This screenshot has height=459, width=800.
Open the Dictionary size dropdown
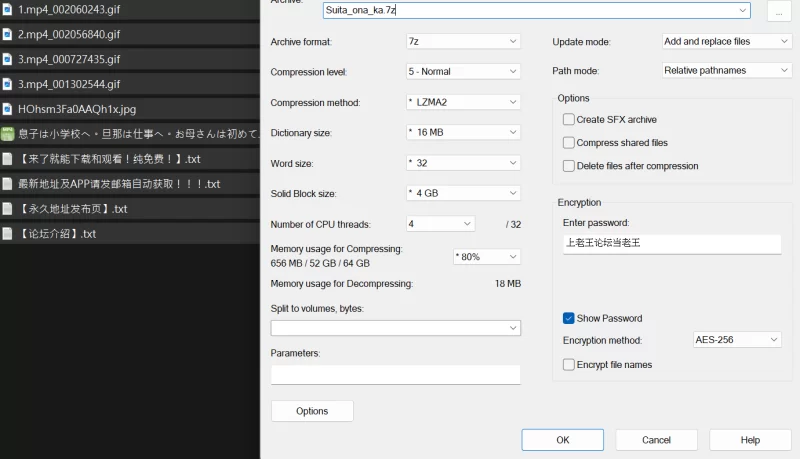pyautogui.click(x=463, y=132)
